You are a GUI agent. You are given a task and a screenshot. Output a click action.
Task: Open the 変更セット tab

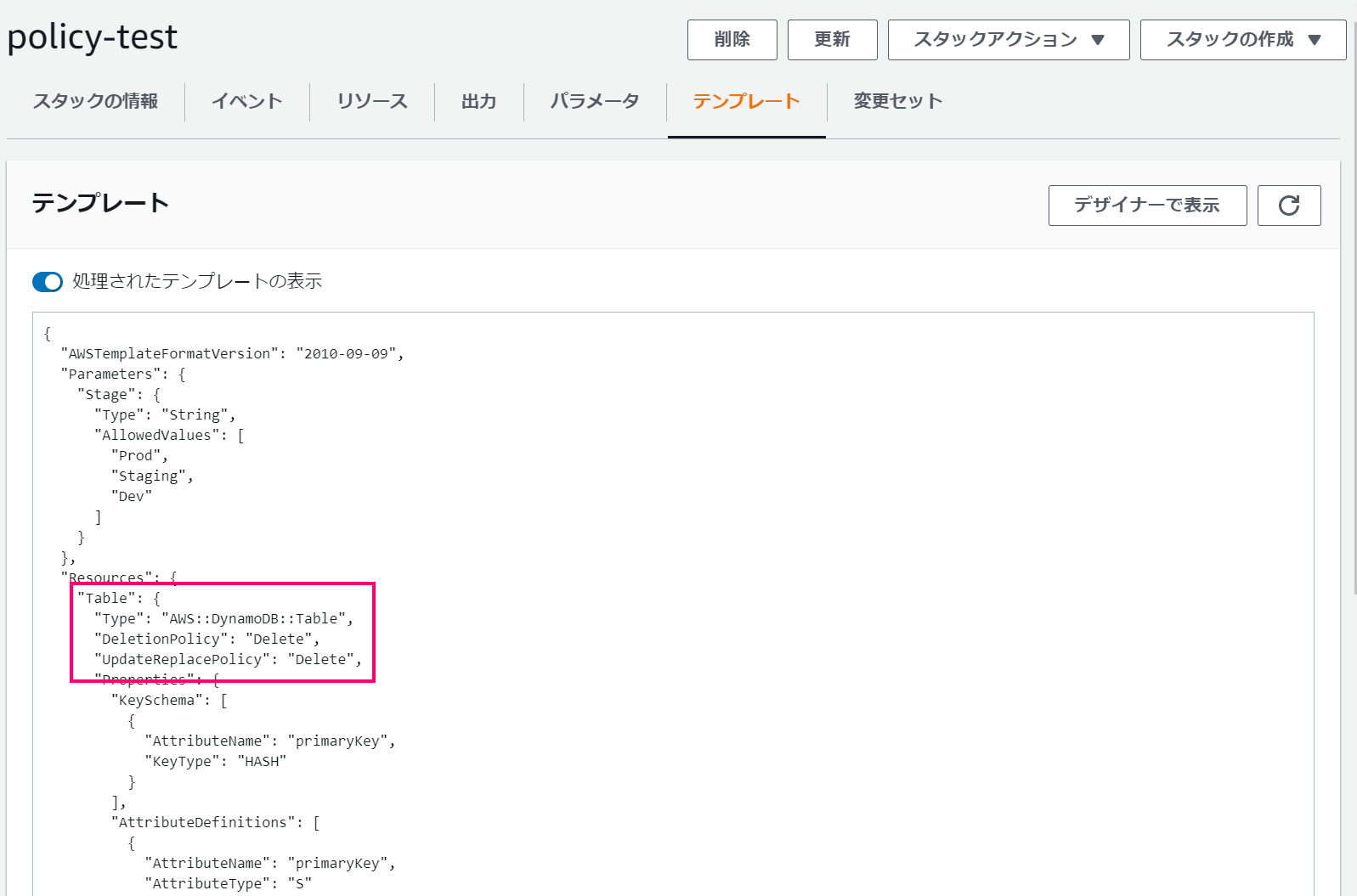(x=898, y=101)
